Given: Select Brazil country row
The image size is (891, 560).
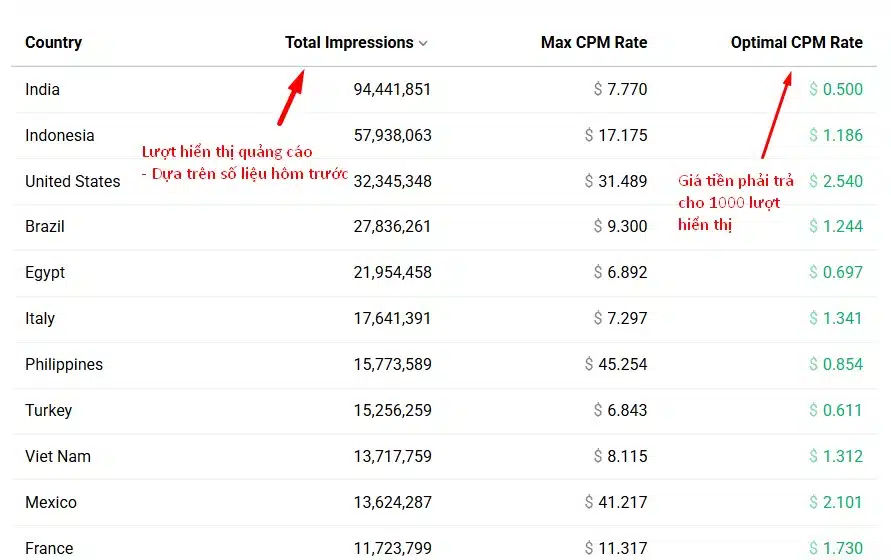Looking at the screenshot, I should tap(44, 227).
